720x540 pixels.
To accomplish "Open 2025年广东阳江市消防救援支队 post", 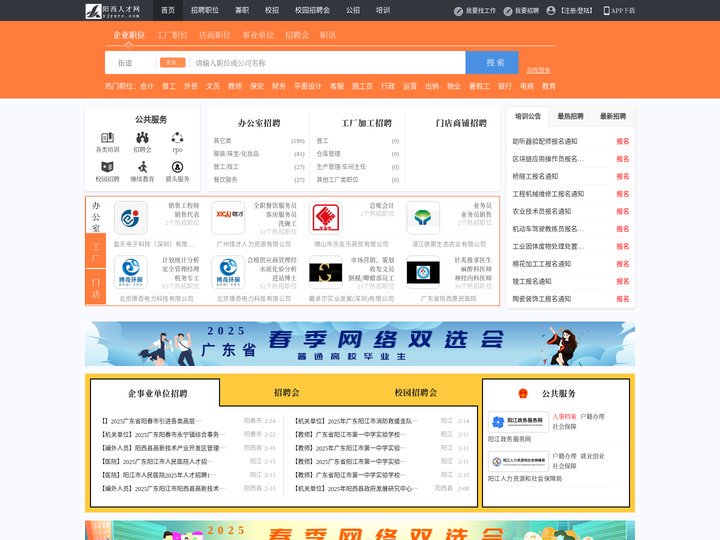I will [x=356, y=421].
